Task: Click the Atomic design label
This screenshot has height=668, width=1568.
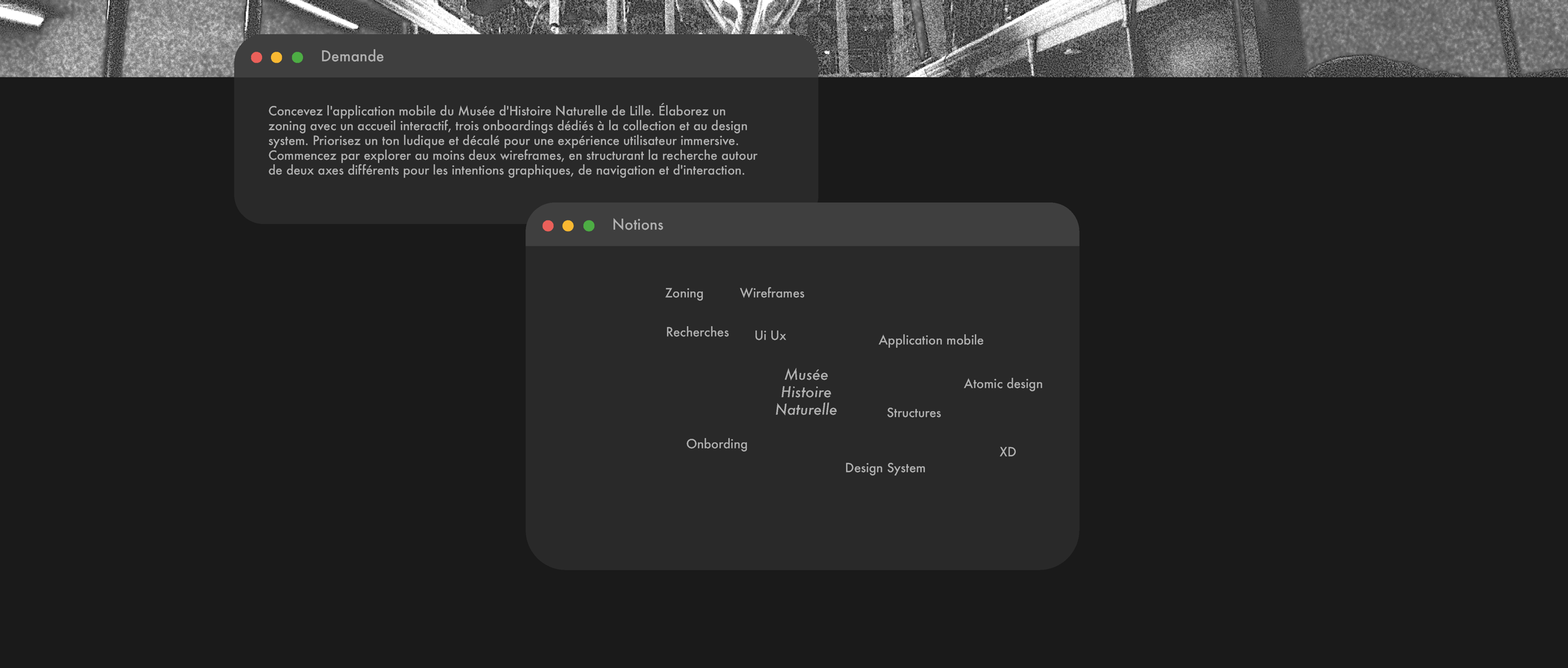Action: [1002, 384]
